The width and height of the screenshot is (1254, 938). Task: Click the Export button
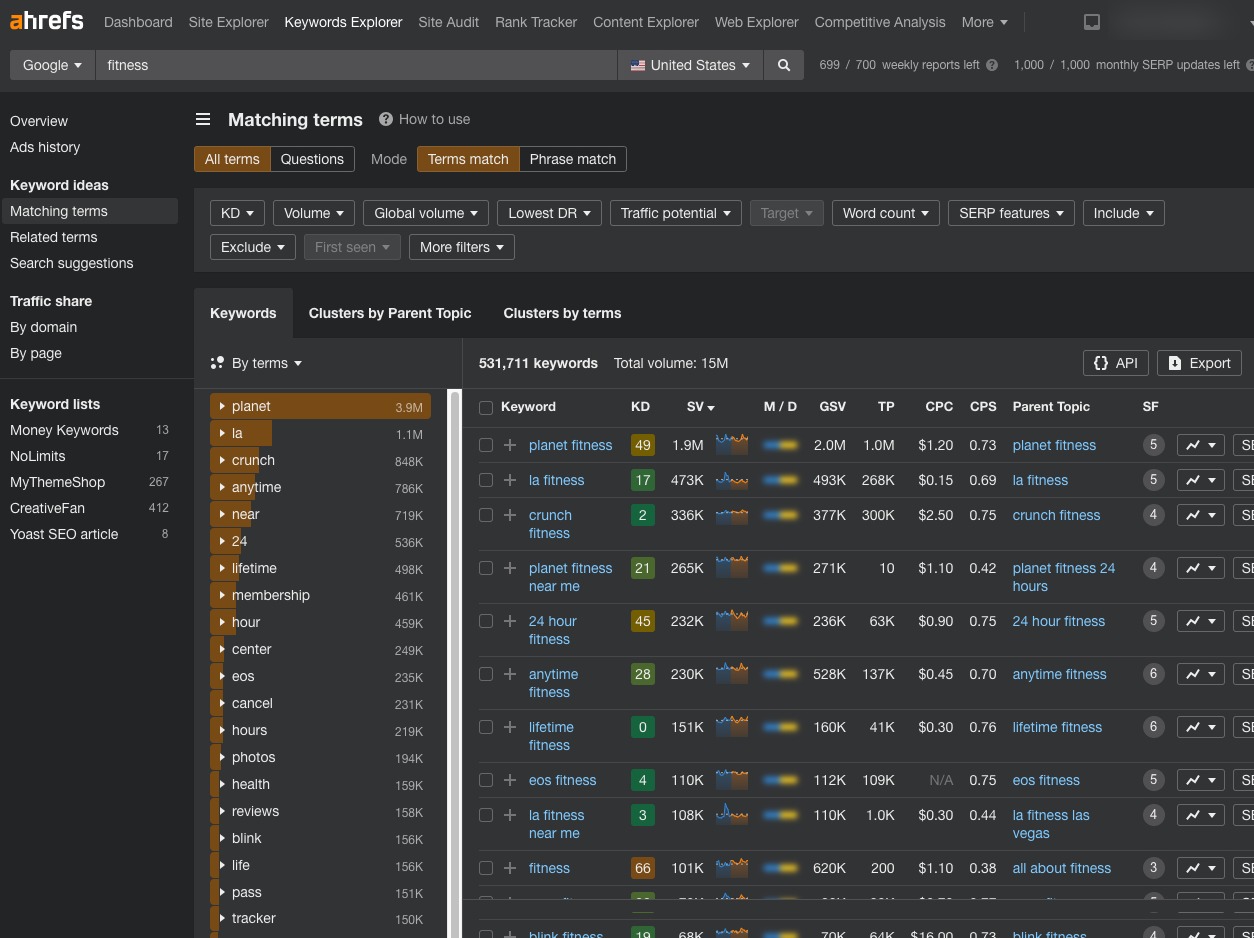click(x=1199, y=363)
